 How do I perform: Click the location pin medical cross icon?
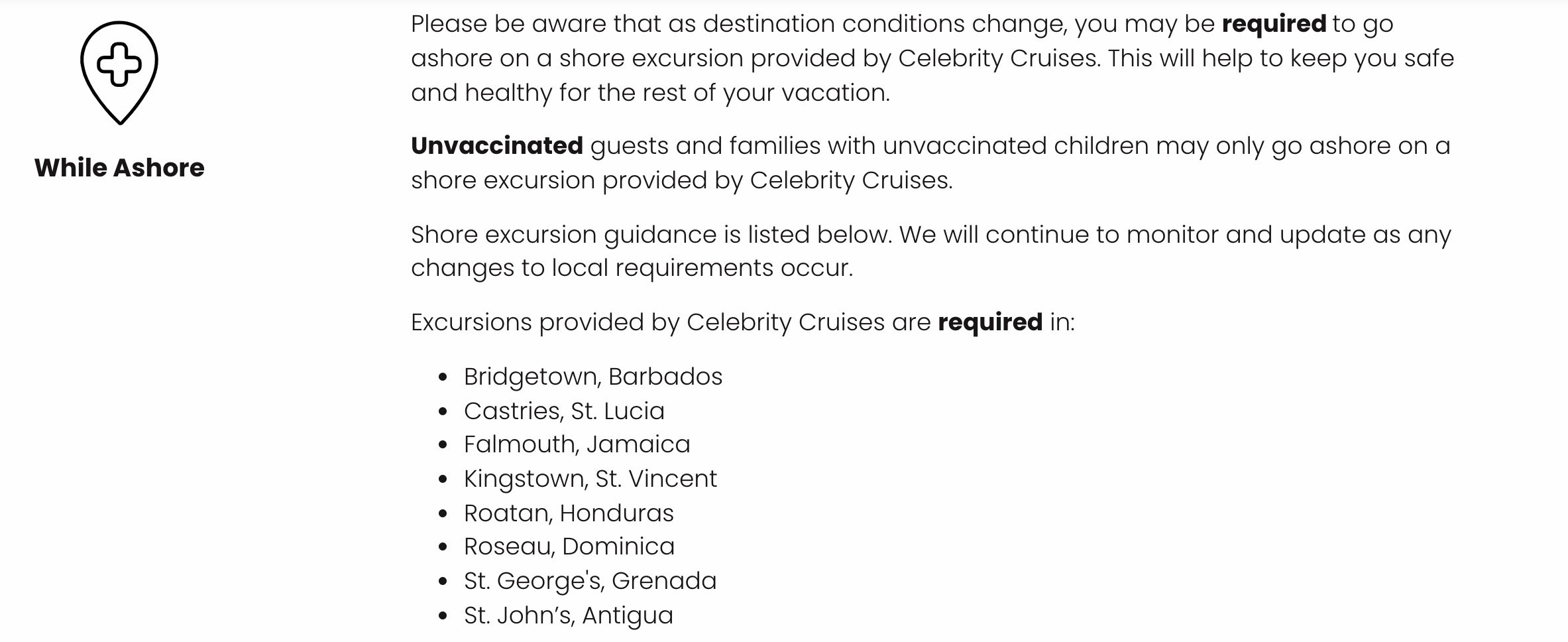pos(119,73)
